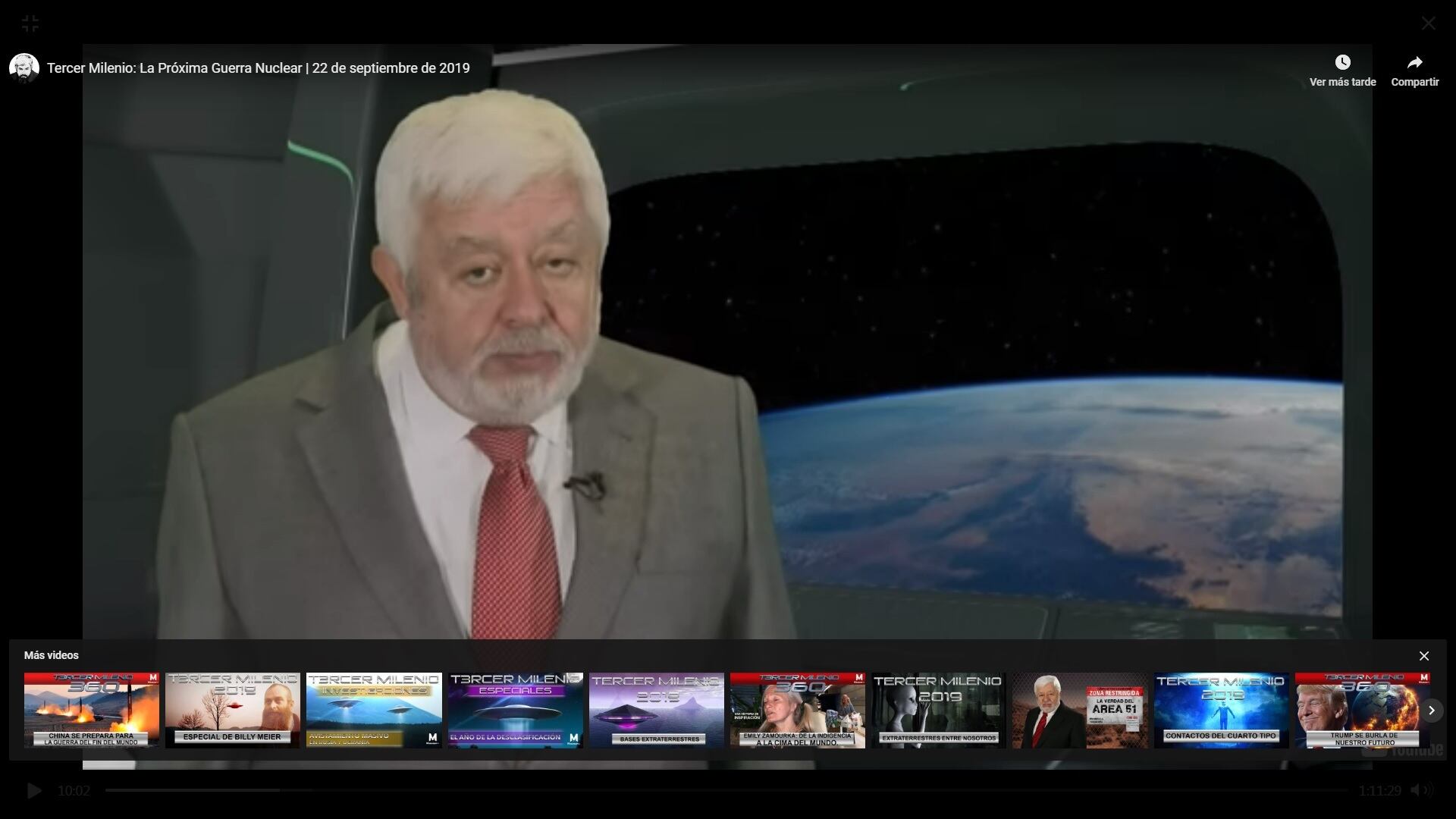The width and height of the screenshot is (1456, 819).
Task: Open China se prepara para la guerra thumbnail
Action: pyautogui.click(x=92, y=710)
